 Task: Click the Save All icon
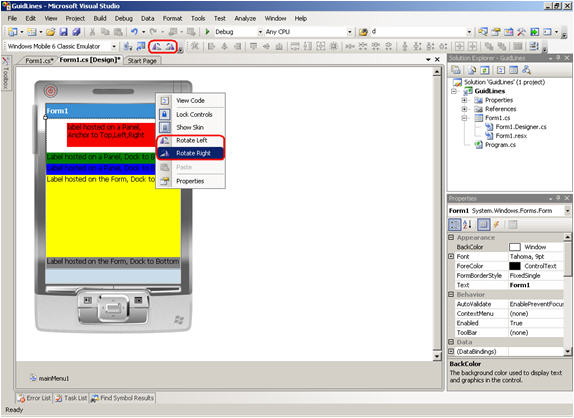76,32
